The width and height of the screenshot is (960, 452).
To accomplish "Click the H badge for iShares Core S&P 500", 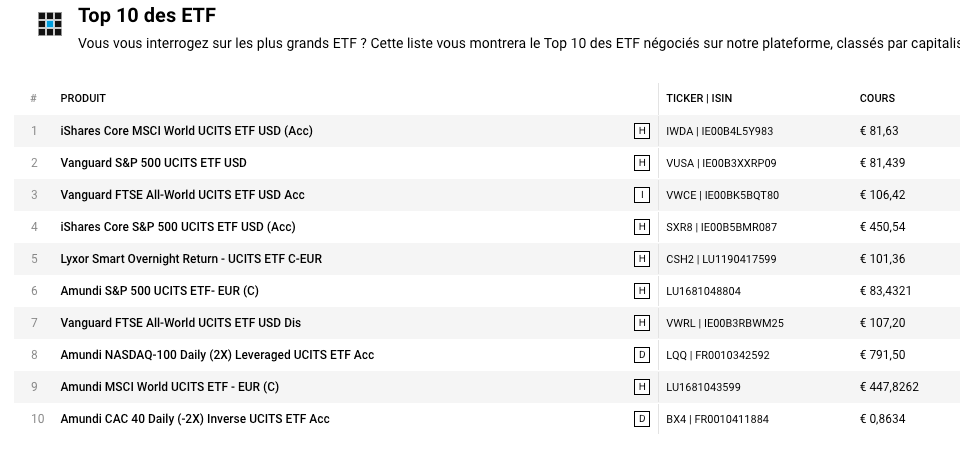I will [642, 227].
